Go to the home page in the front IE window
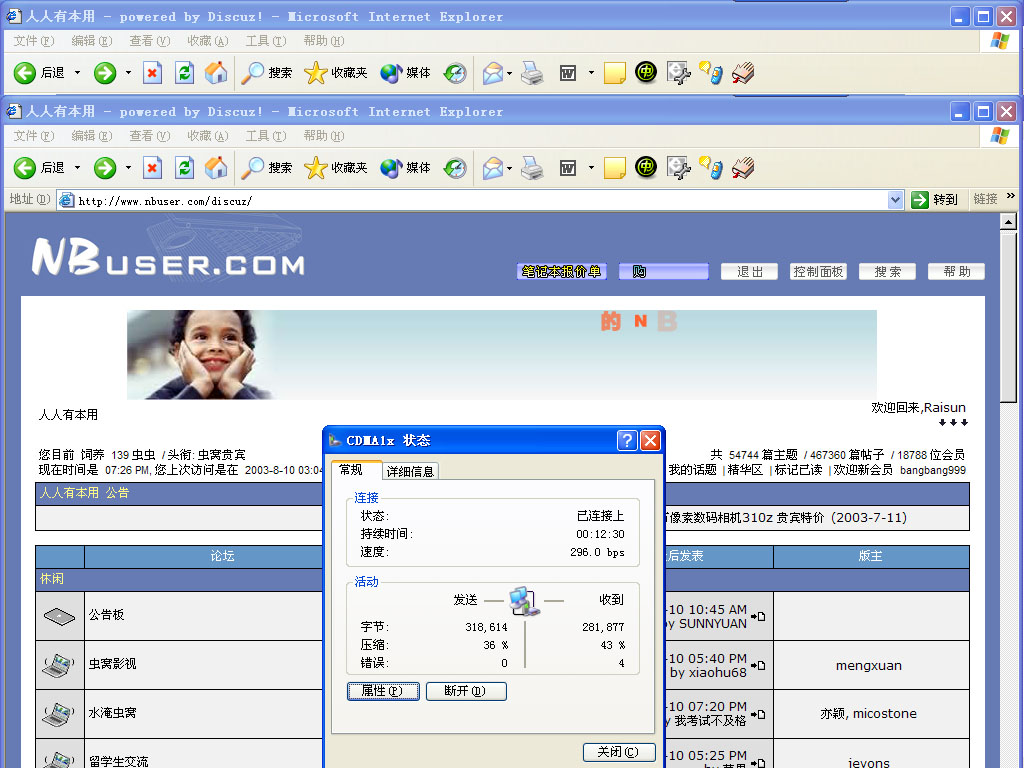Image resolution: width=1024 pixels, height=768 pixels. 216,168
